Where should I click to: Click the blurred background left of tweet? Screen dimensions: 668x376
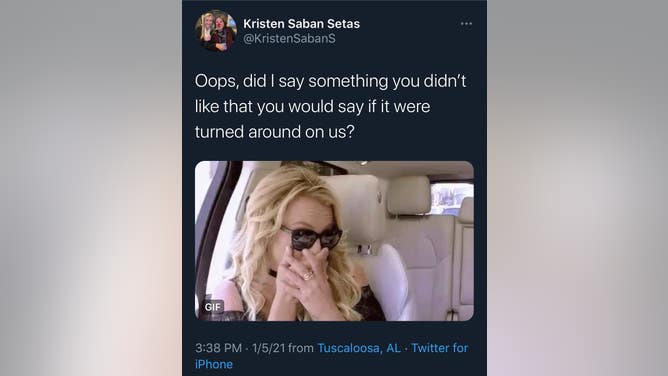point(91,188)
